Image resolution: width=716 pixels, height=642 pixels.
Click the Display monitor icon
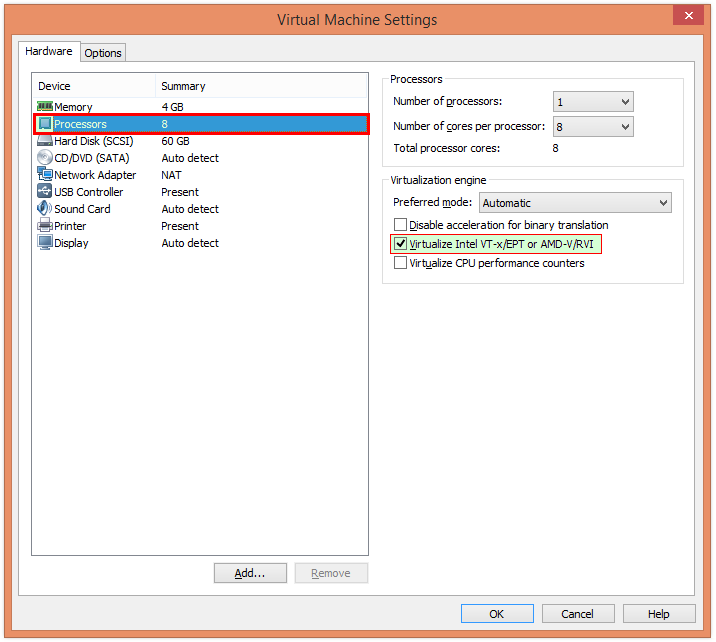pos(45,242)
